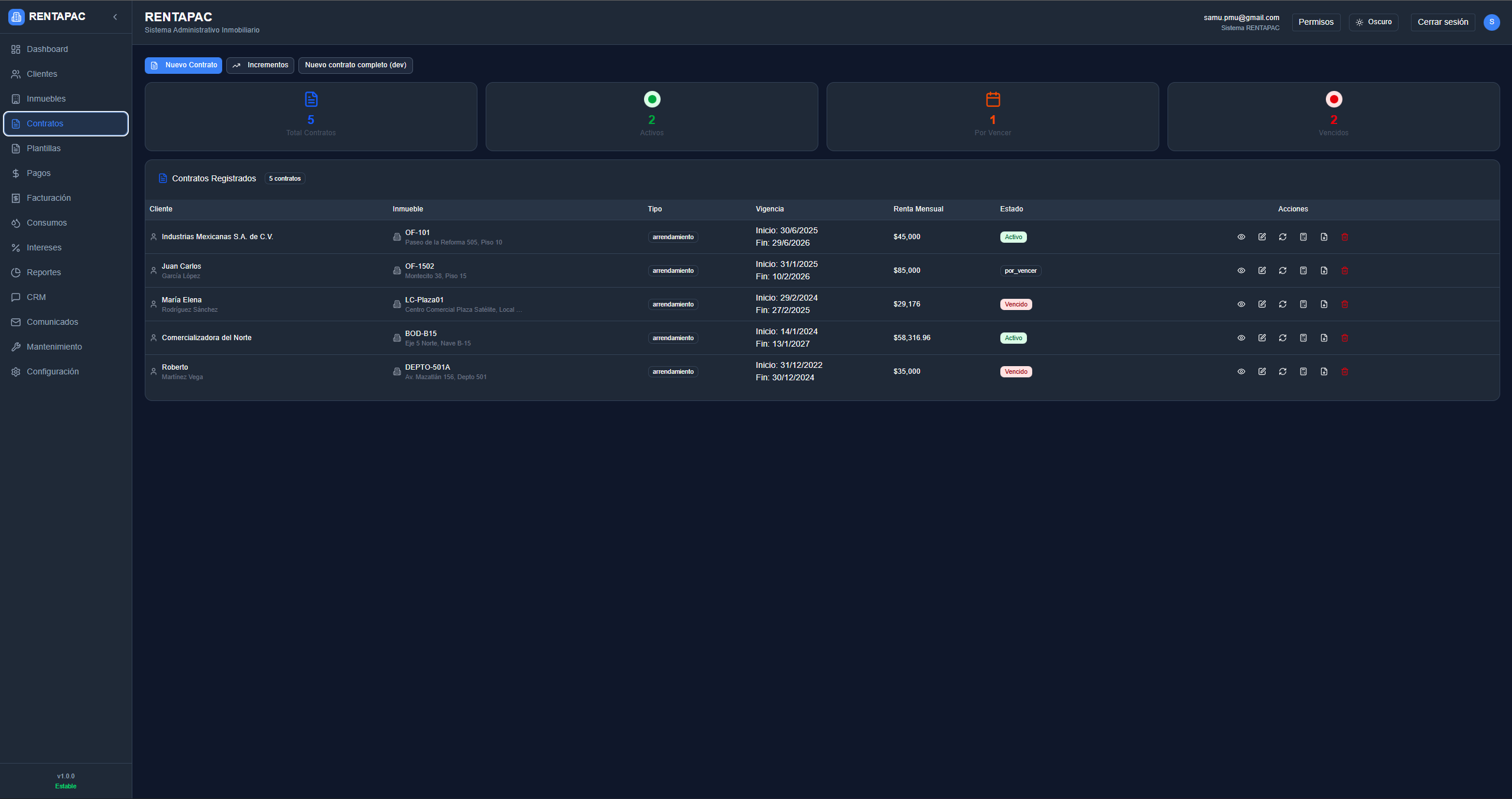
Task: Click the Cerrar sesión button
Action: (1442, 22)
